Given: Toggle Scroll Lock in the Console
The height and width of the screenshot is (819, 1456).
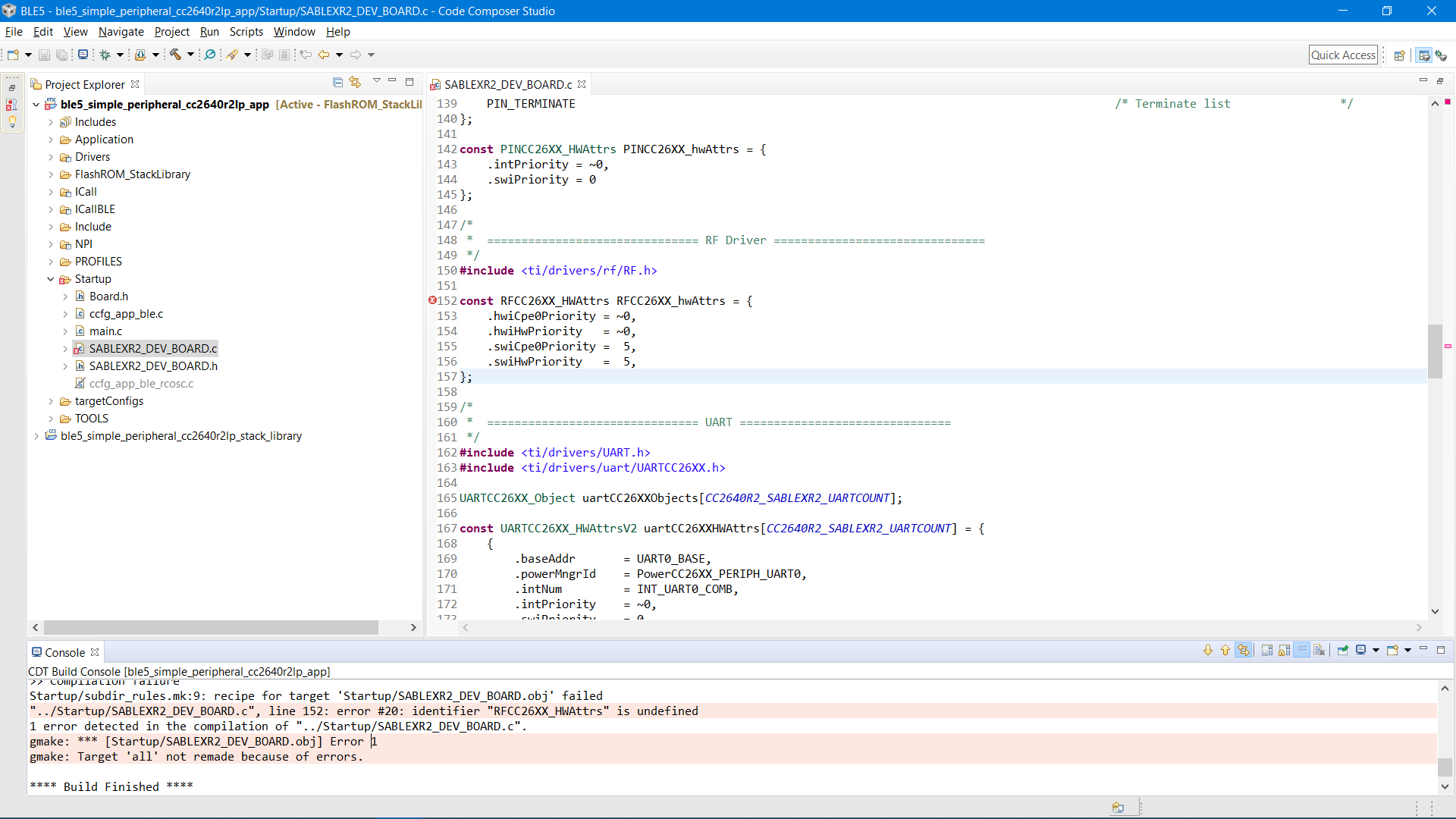Looking at the screenshot, I should [x=1284, y=650].
